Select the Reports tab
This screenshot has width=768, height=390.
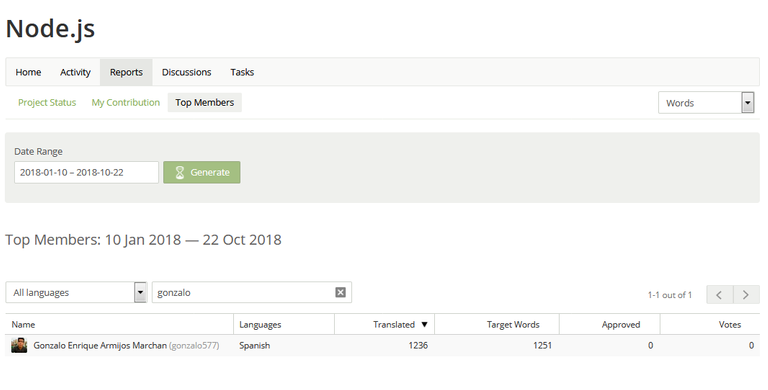[126, 72]
